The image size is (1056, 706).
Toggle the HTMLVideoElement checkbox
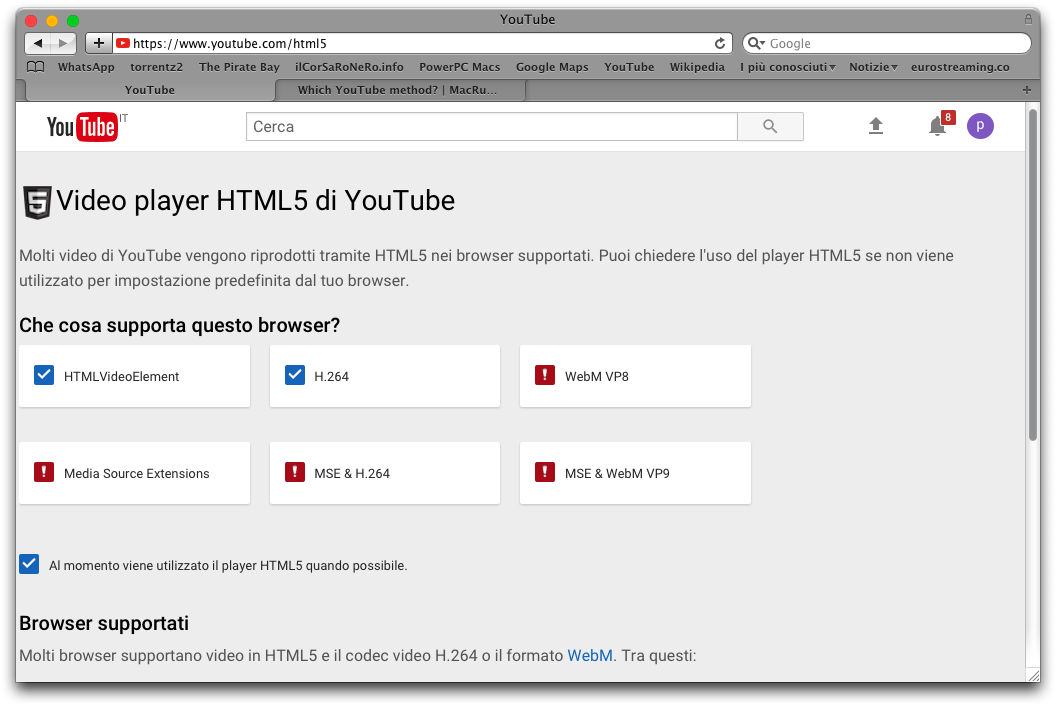[44, 375]
